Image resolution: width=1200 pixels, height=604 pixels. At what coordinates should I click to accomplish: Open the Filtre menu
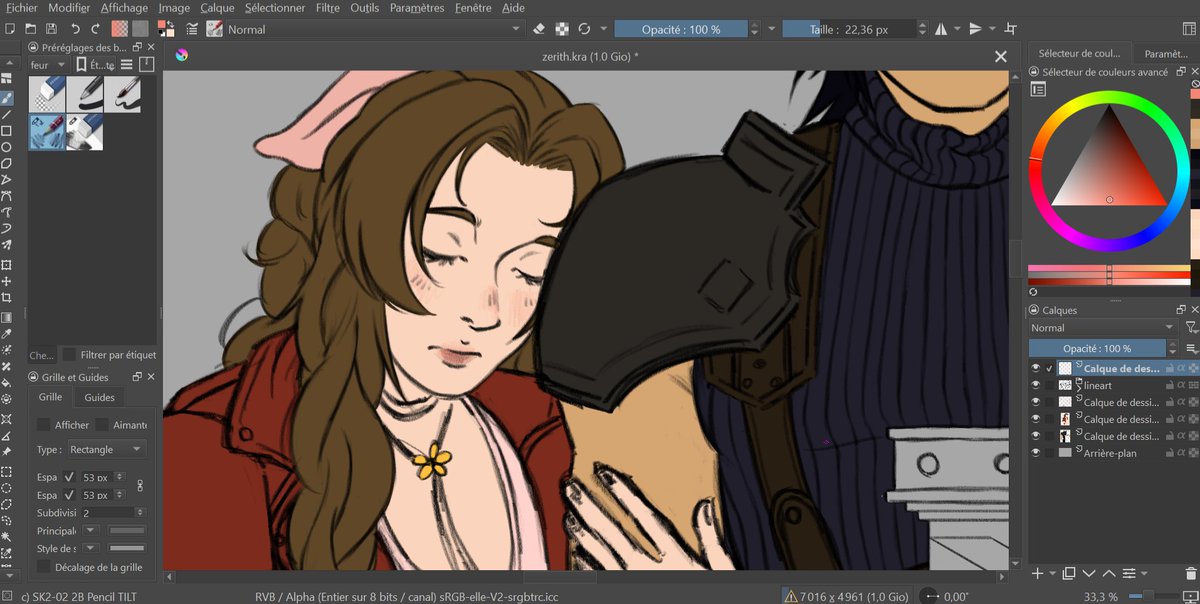[x=327, y=8]
